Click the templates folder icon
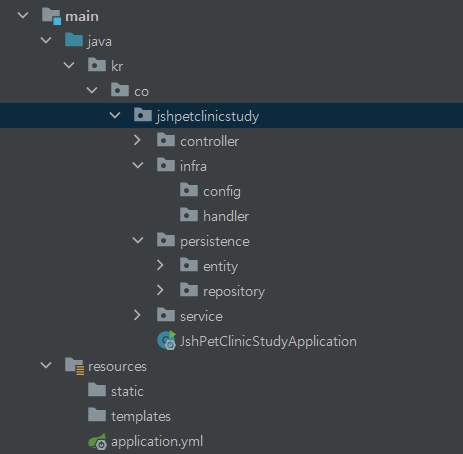 pos(97,415)
